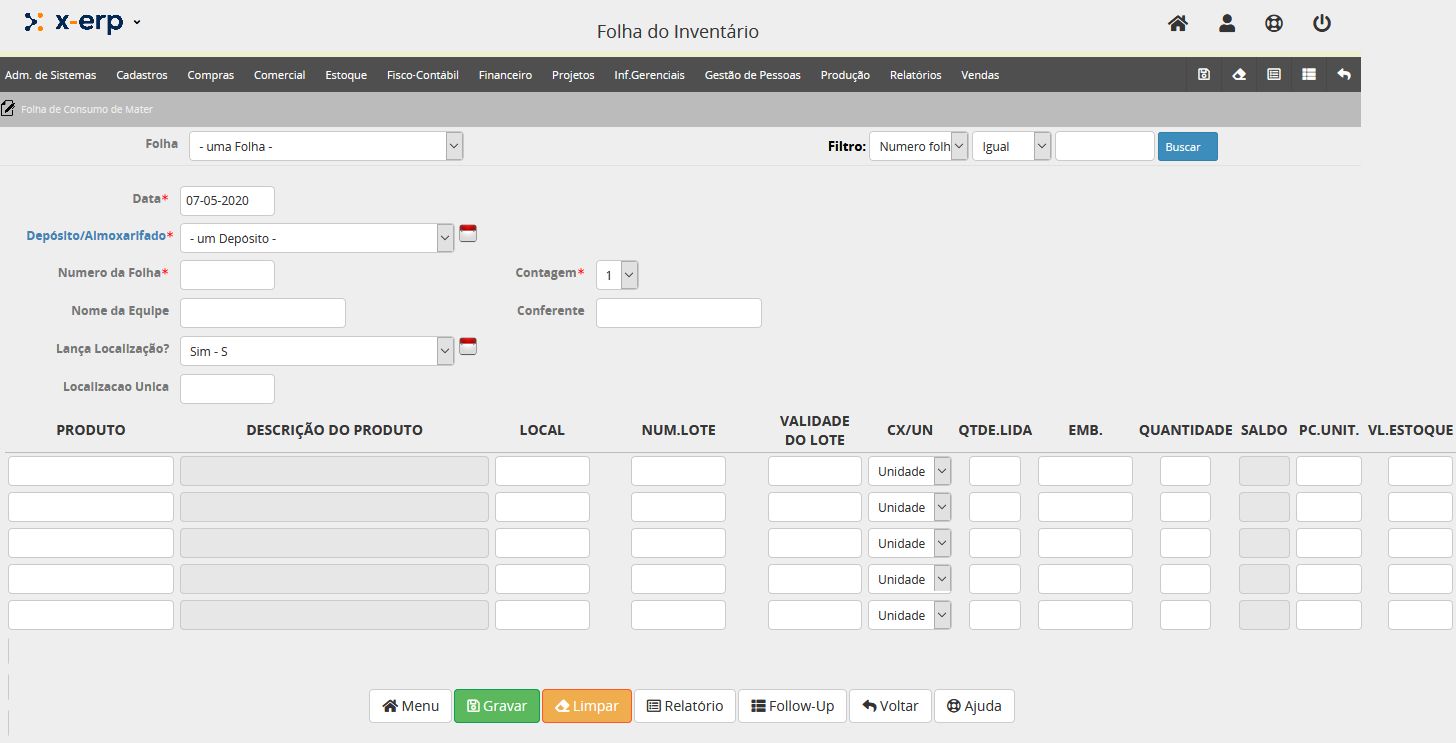Image resolution: width=1456 pixels, height=743 pixels.
Task: Click the x-erp logo
Action: point(74,21)
